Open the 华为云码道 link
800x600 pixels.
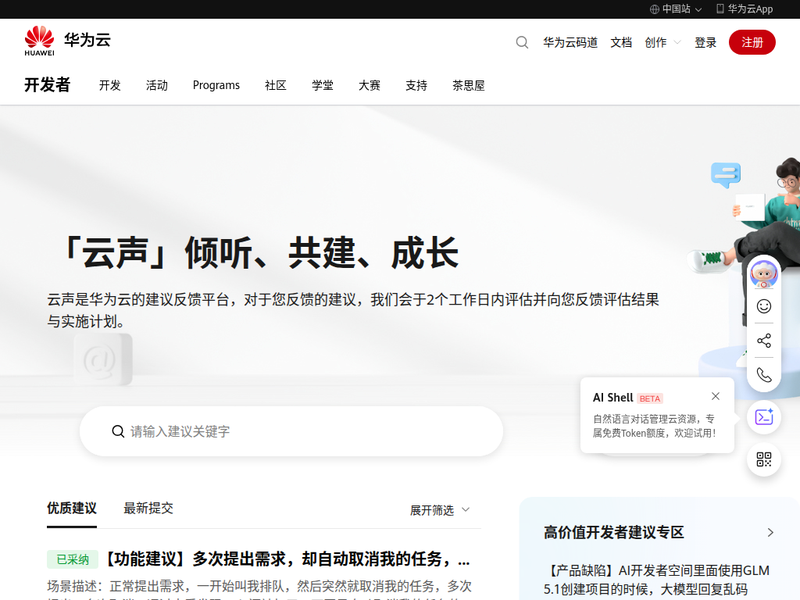pyautogui.click(x=570, y=42)
